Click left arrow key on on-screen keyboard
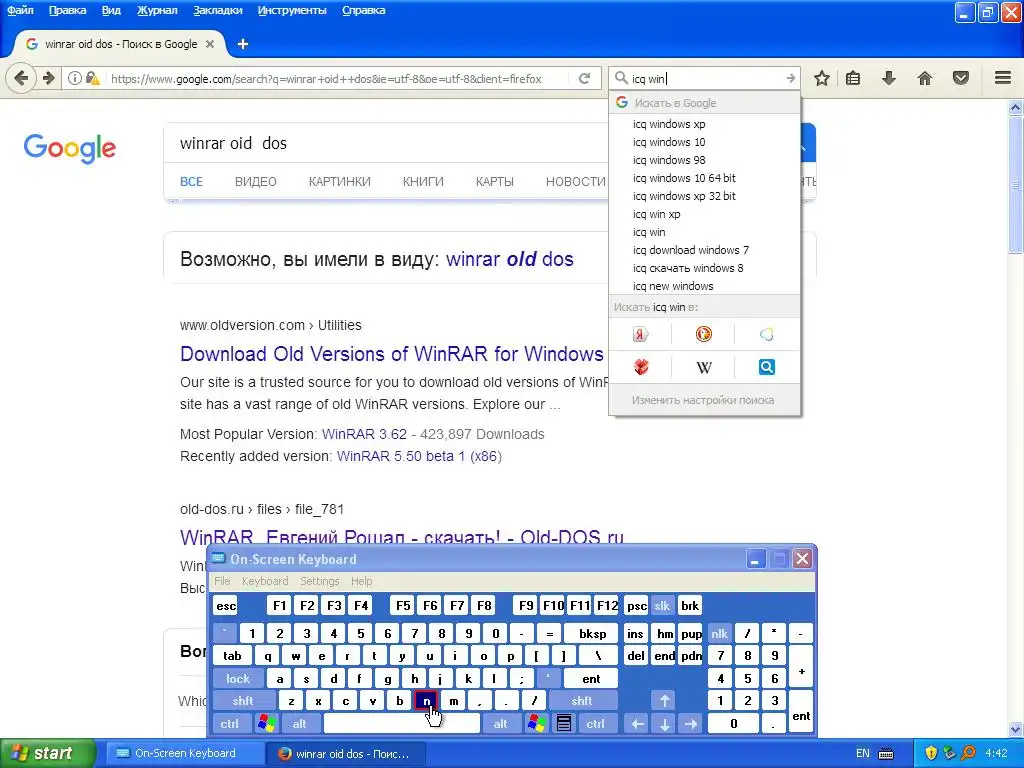This screenshot has width=1024, height=768. point(637,724)
